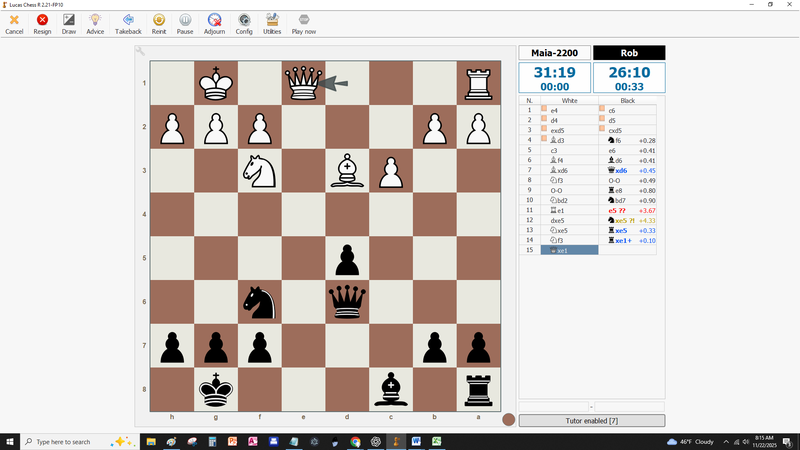Click the Rob player name label
This screenshot has width=800, height=450.
pyautogui.click(x=628, y=52)
